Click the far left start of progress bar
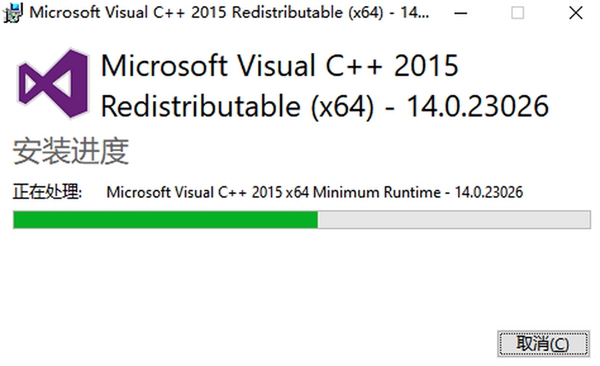The image size is (600, 366). click(x=18, y=220)
